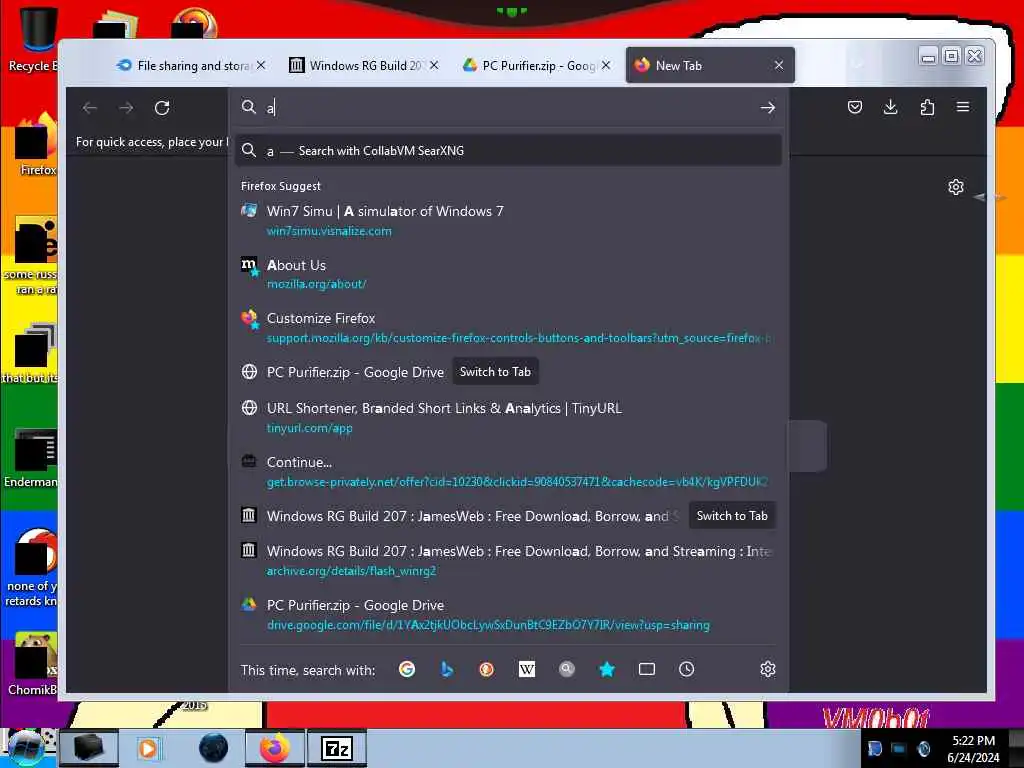The height and width of the screenshot is (768, 1024).
Task: Close the New Tab tab
Action: 778,65
